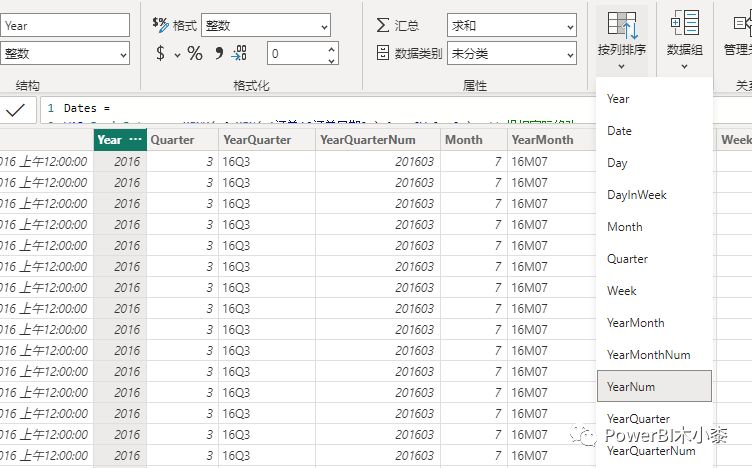Viewport: 752px width, 468px height.
Task: Click first row YearMonth cell 16M07
Action: click(x=551, y=162)
